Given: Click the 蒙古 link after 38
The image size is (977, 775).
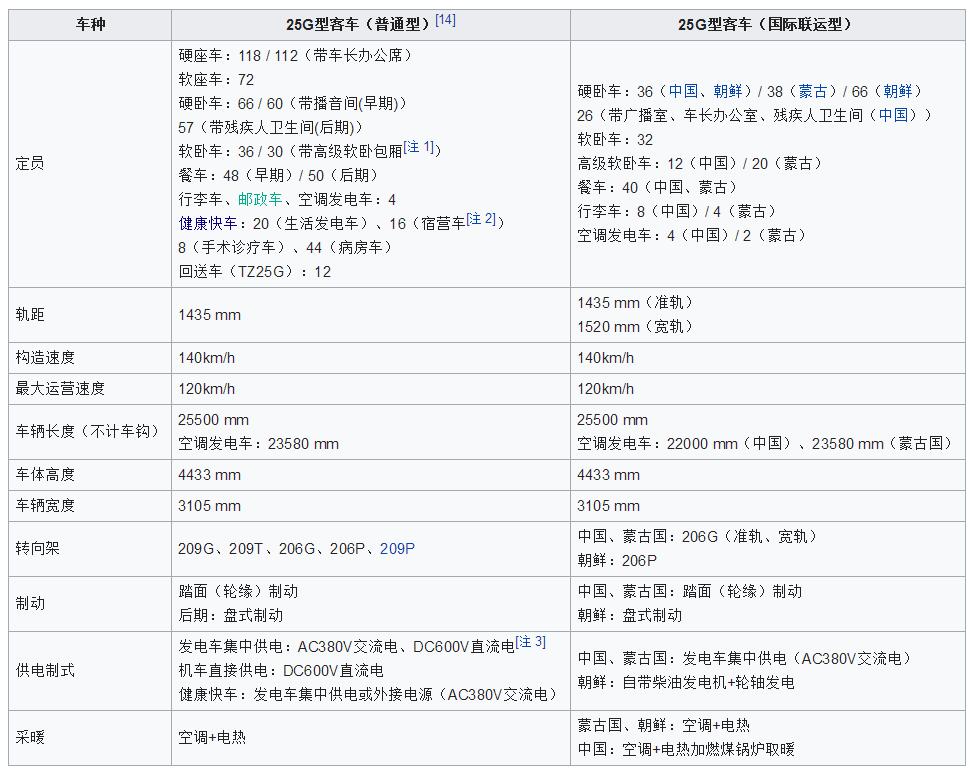Looking at the screenshot, I should coord(812,90).
